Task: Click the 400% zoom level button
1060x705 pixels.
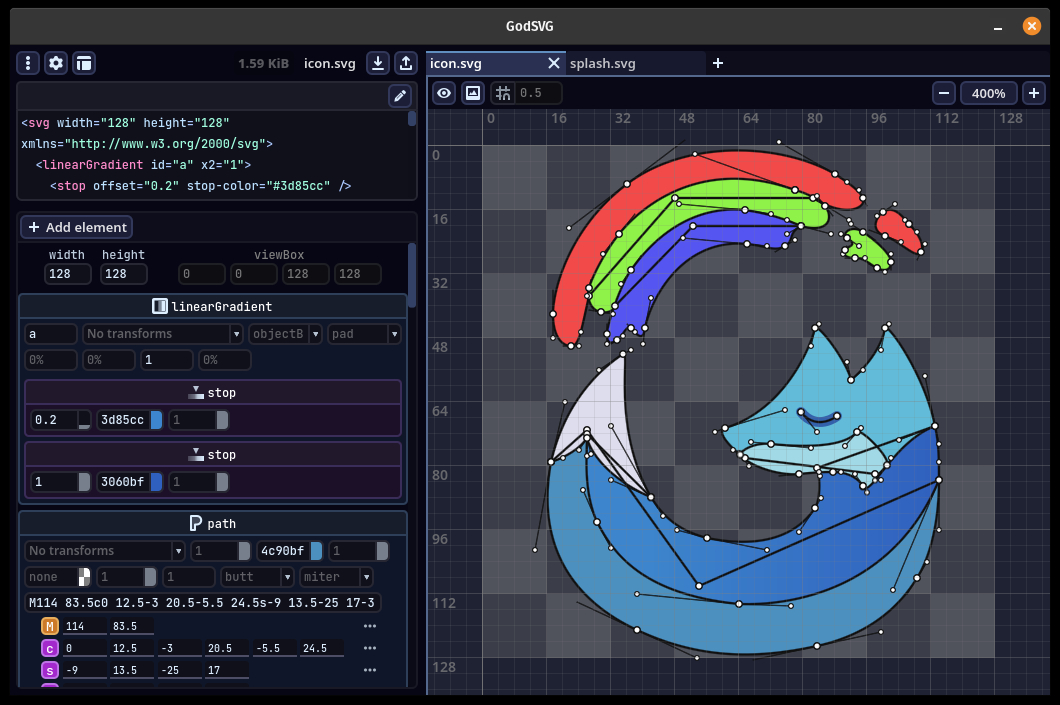Action: (988, 93)
